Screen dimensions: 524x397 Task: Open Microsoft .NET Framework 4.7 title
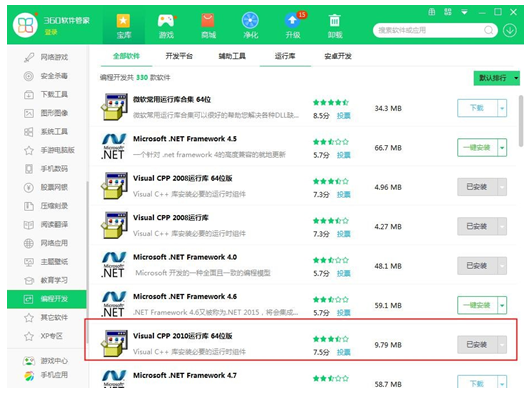pos(184,375)
